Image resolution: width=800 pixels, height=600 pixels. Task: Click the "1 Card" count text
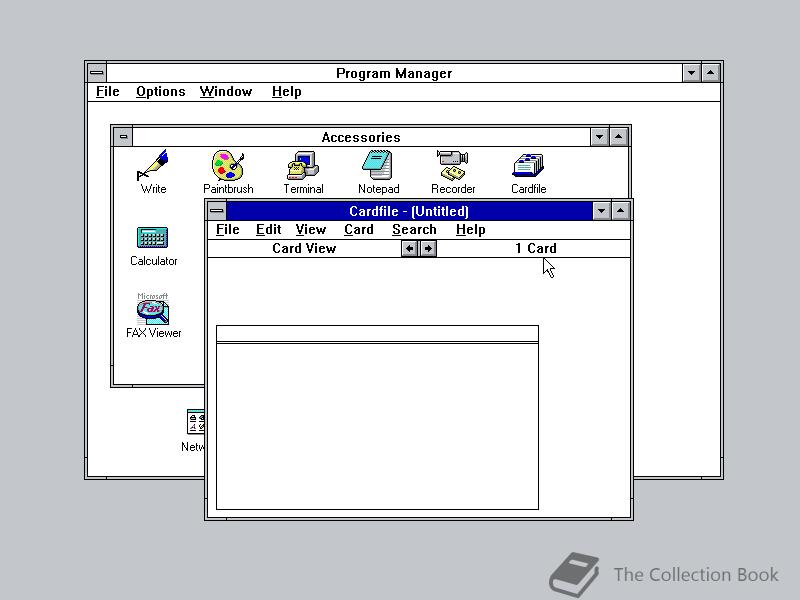tap(536, 248)
